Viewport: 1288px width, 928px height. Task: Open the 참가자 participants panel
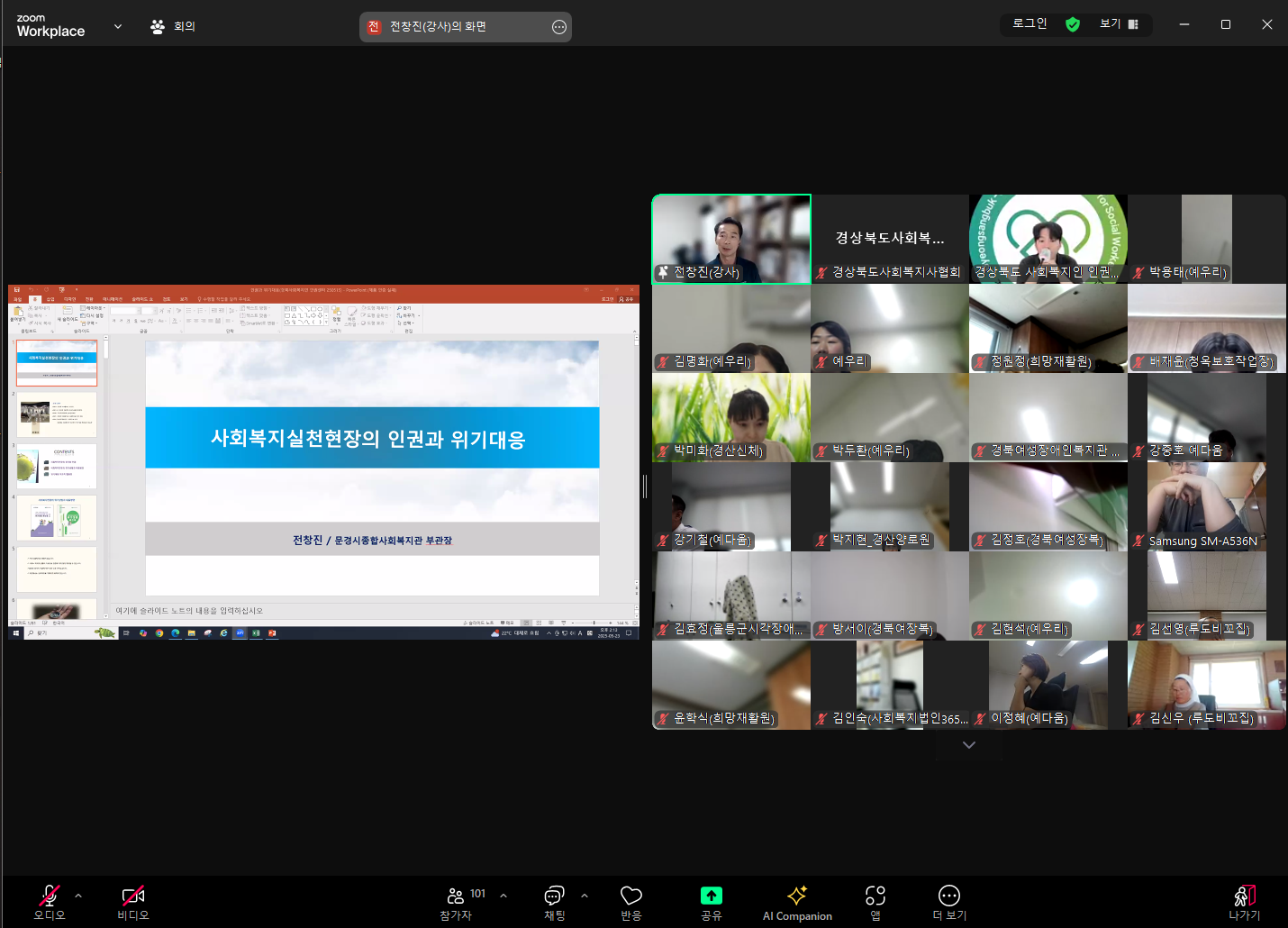coord(456,902)
